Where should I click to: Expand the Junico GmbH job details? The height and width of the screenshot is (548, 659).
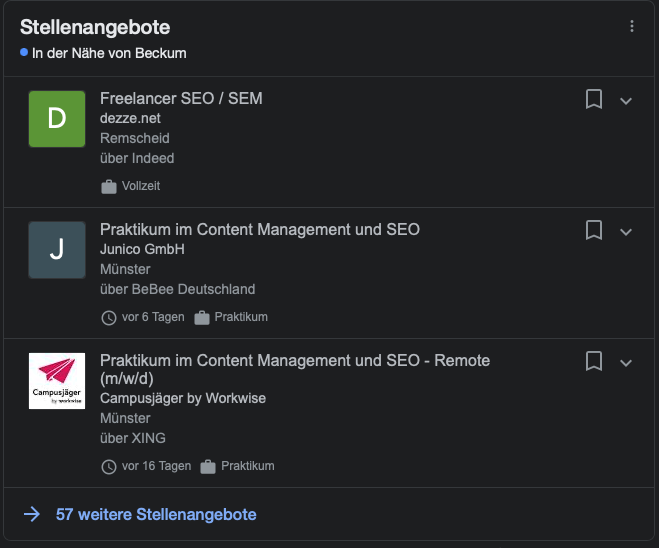tap(626, 231)
